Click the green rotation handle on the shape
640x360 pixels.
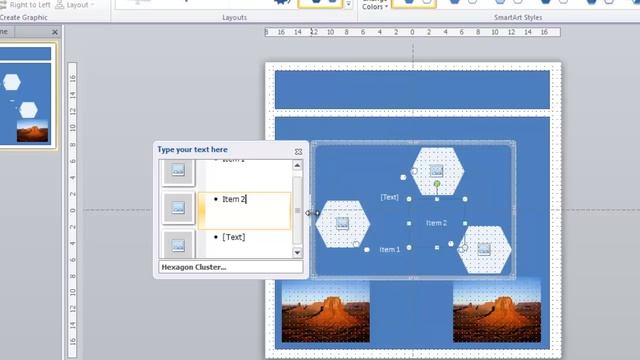click(x=437, y=184)
